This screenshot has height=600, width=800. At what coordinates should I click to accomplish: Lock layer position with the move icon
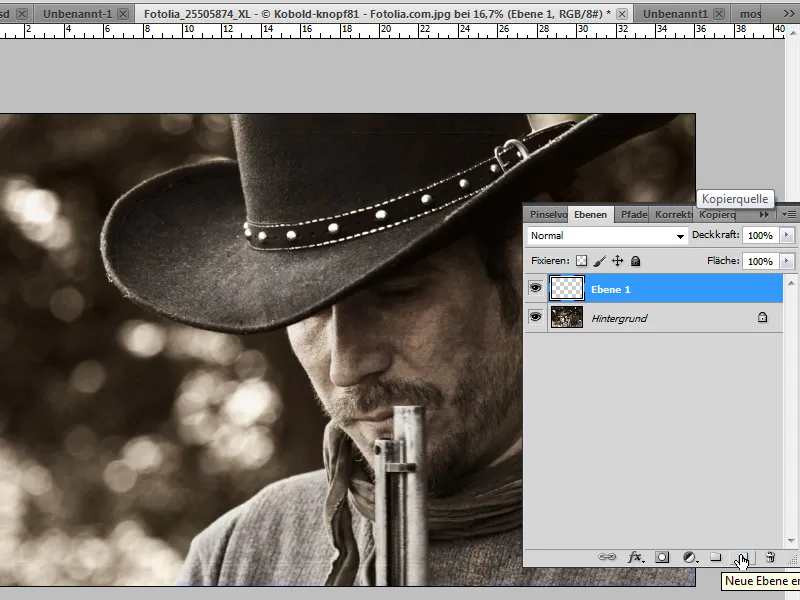617,261
